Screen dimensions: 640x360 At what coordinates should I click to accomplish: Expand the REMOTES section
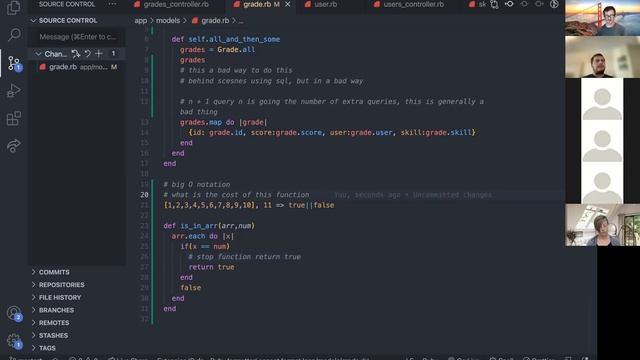point(78,322)
